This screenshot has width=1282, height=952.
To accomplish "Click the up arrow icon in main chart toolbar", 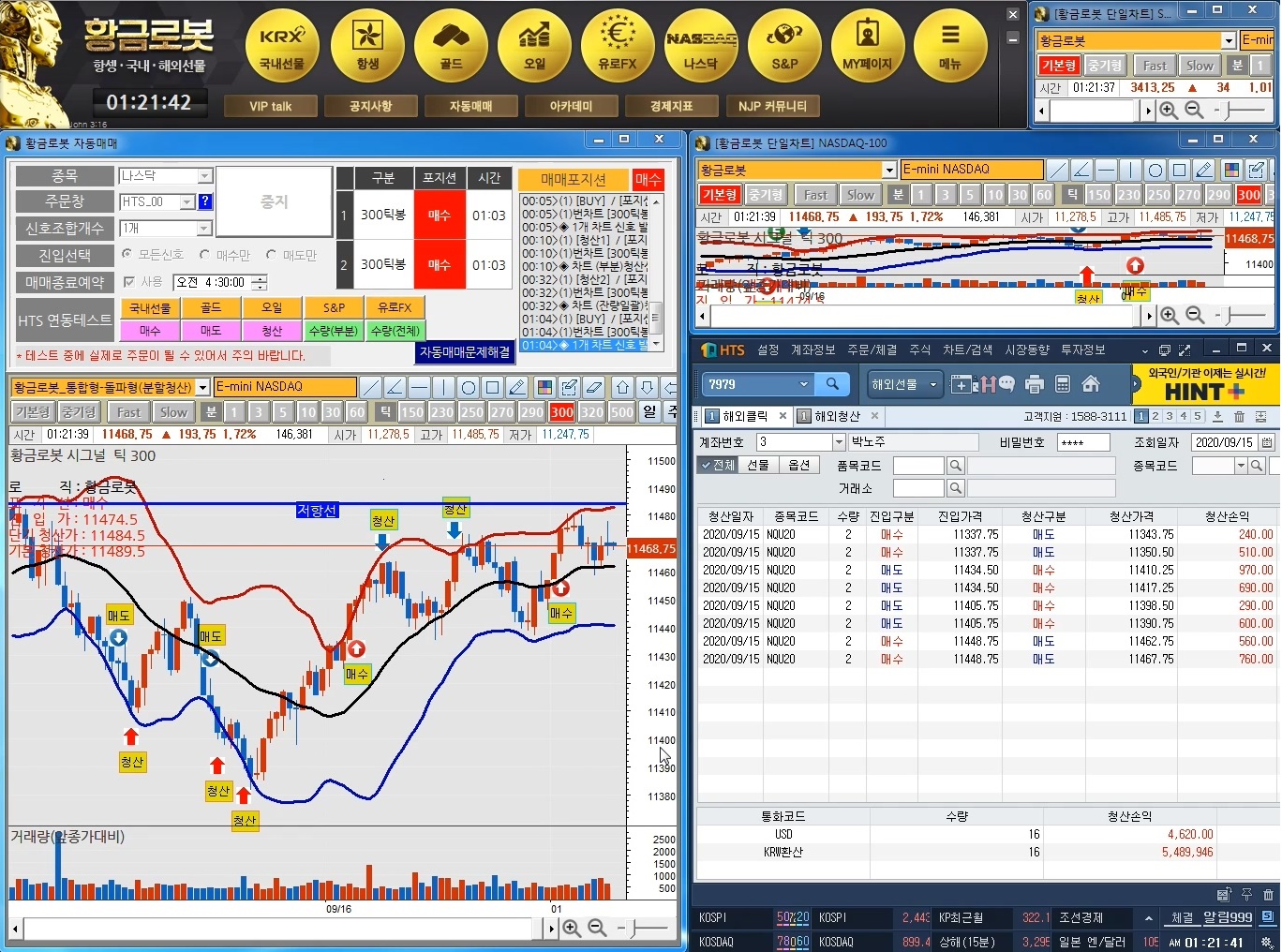I will [x=622, y=387].
